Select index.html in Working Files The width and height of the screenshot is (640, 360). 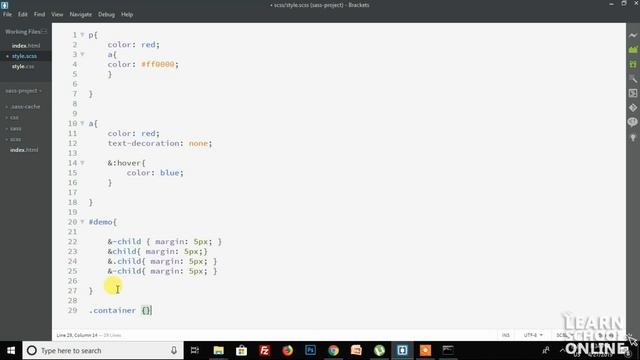pyautogui.click(x=26, y=46)
